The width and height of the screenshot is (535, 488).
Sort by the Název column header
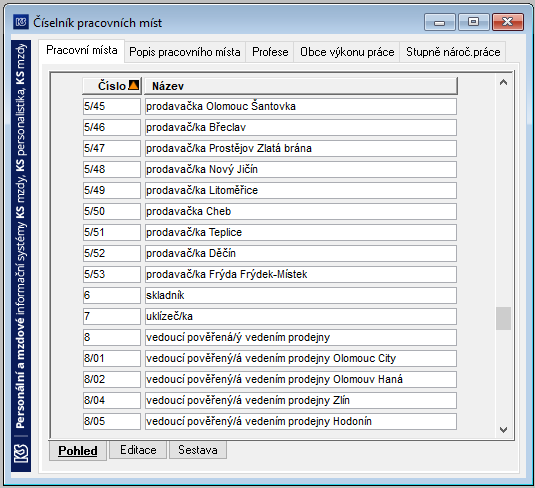301,86
